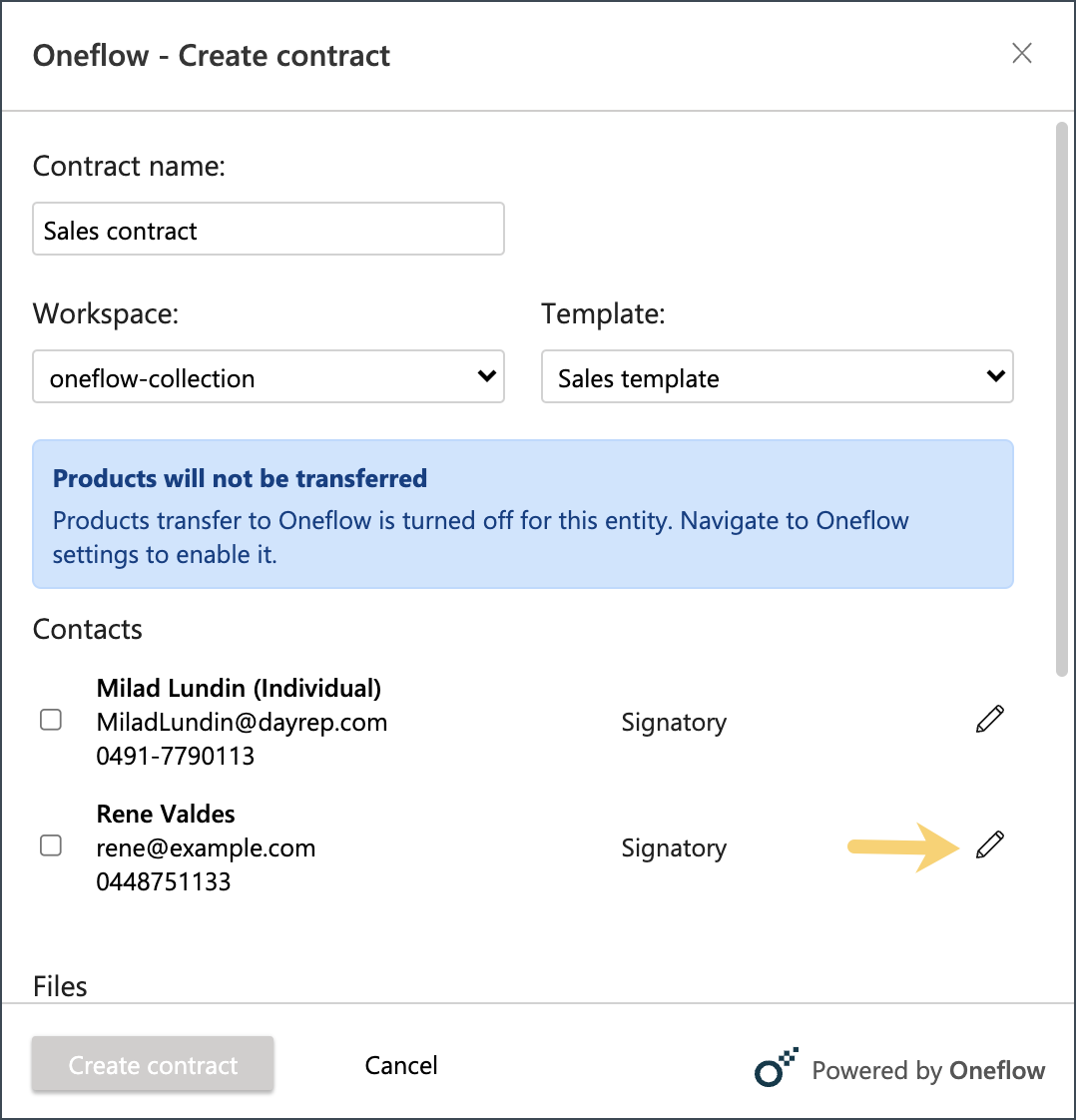The height and width of the screenshot is (1120, 1076).
Task: Click Products will not be transferred heading
Action: point(240,478)
